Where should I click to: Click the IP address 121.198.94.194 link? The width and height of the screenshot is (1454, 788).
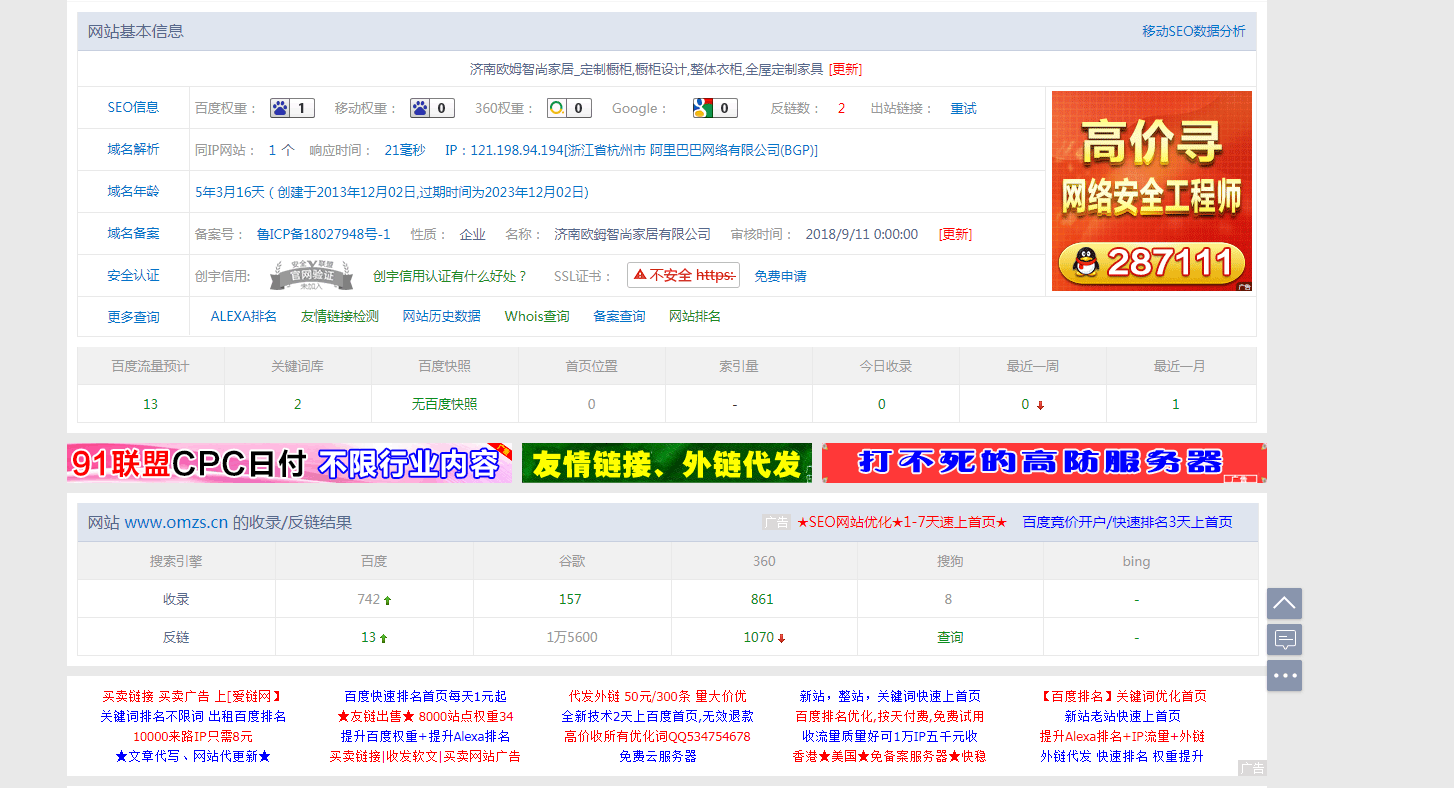(631, 150)
